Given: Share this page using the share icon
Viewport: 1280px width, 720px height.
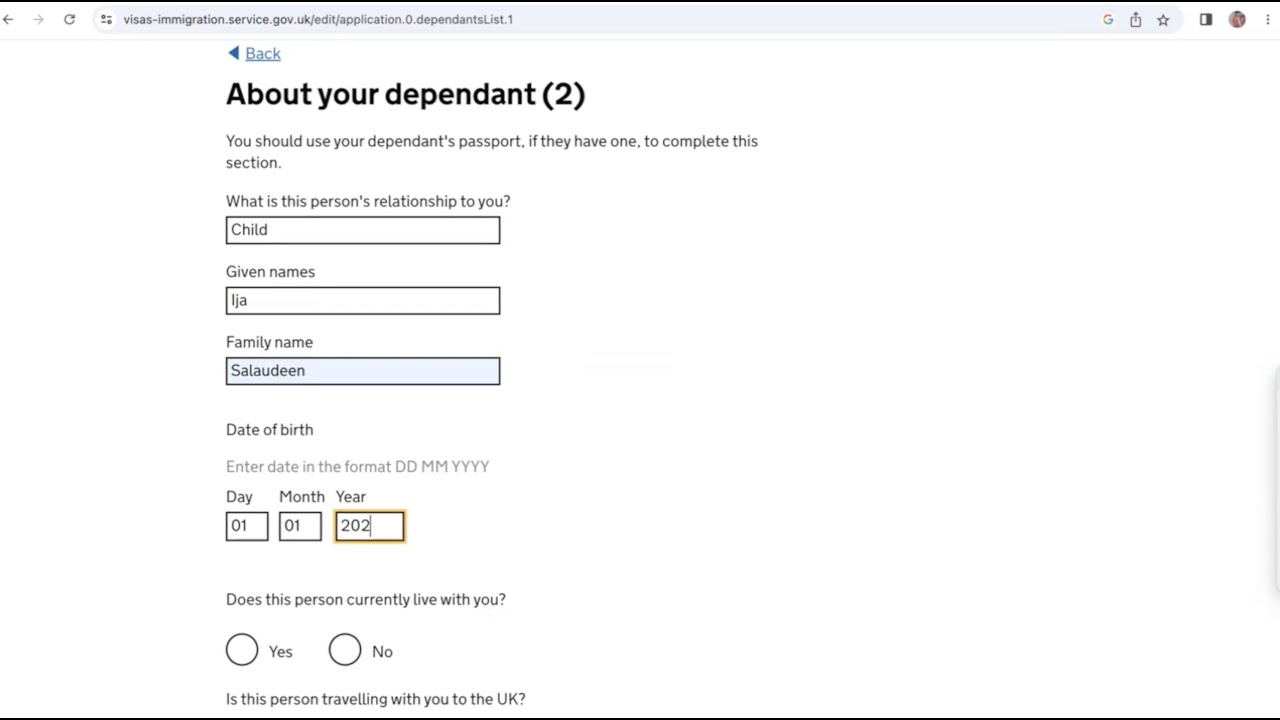Looking at the screenshot, I should [x=1136, y=19].
